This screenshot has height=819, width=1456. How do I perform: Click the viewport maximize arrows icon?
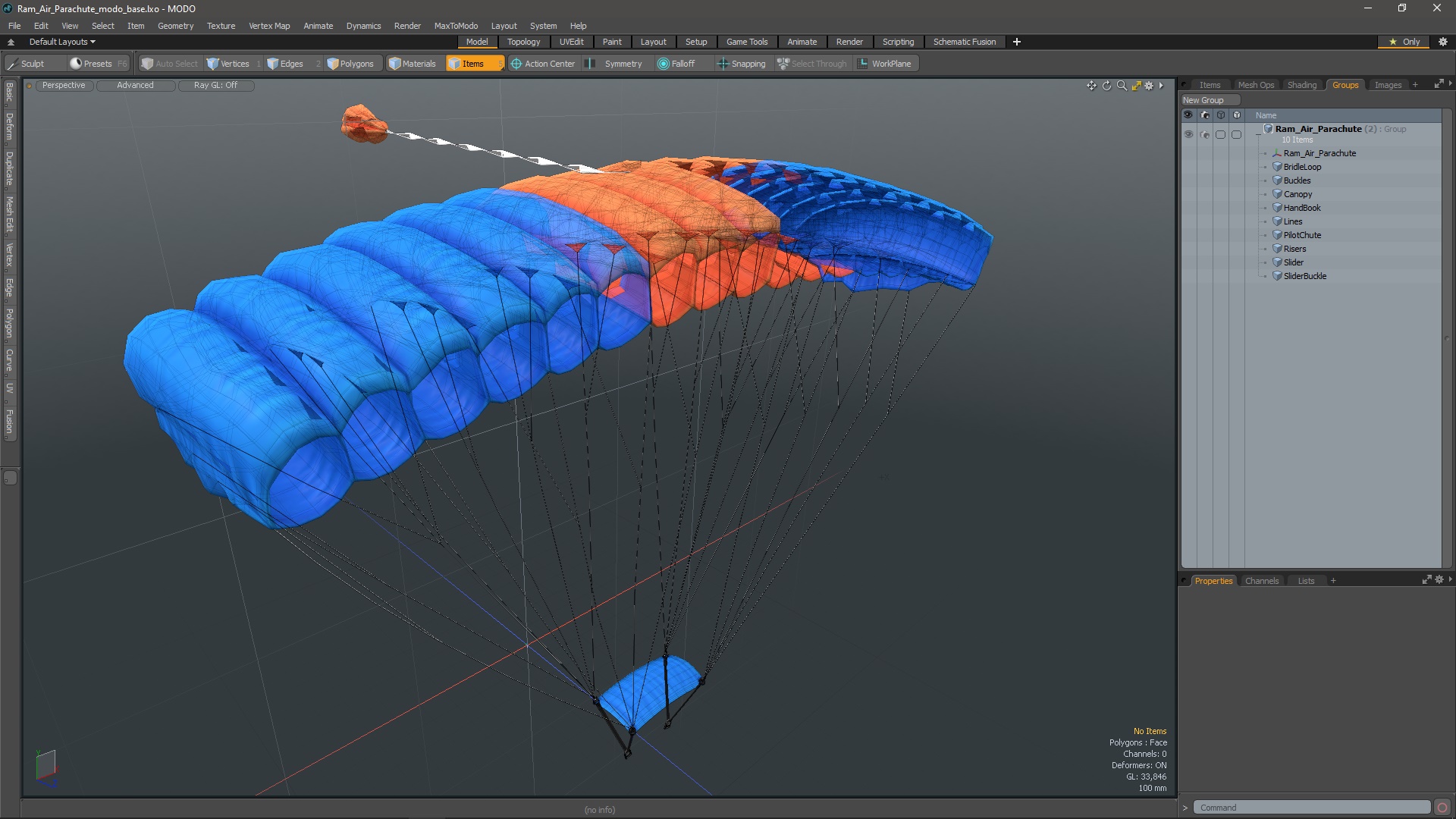pos(1136,86)
